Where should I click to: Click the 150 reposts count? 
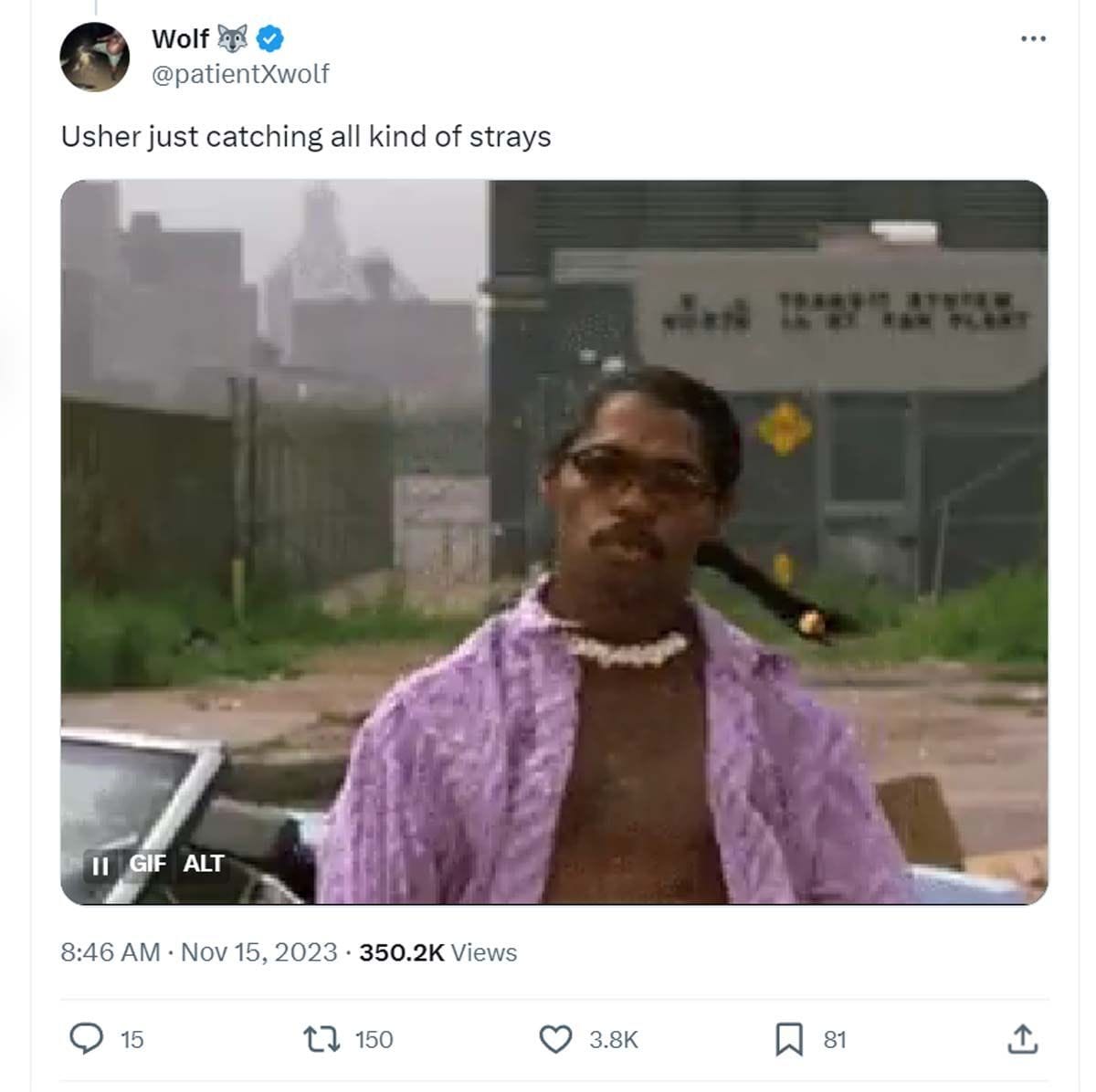pyautogui.click(x=374, y=1040)
